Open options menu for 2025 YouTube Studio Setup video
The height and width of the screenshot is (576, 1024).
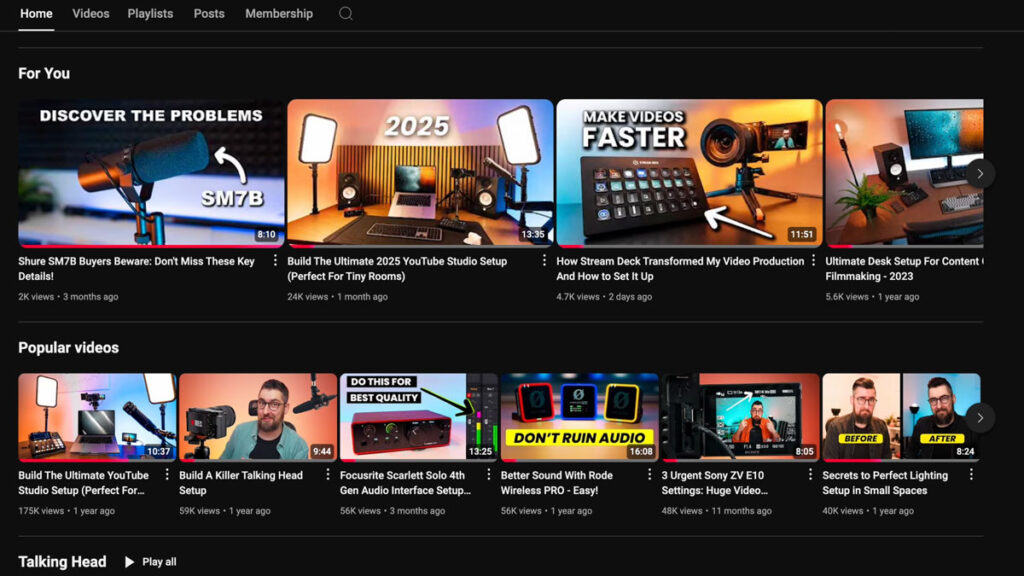click(544, 261)
